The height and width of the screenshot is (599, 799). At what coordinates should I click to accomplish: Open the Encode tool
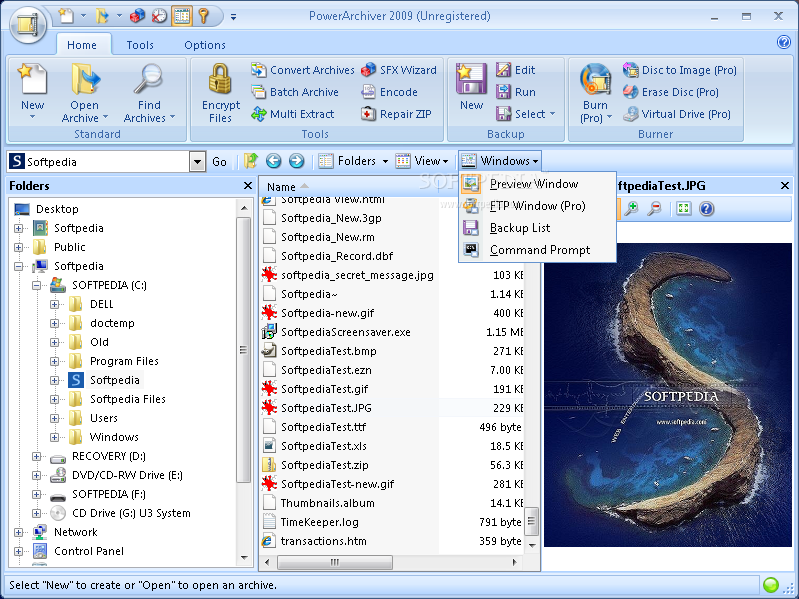coord(389,92)
